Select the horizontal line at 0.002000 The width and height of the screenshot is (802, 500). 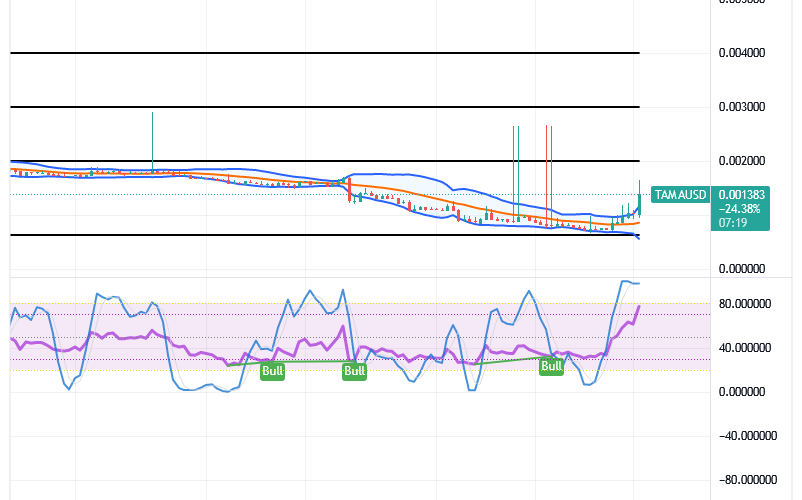point(325,161)
